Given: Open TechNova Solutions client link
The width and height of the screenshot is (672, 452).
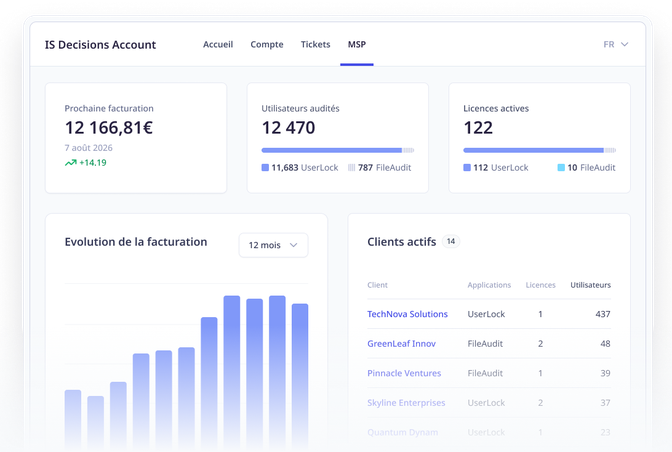Looking at the screenshot, I should coord(407,314).
